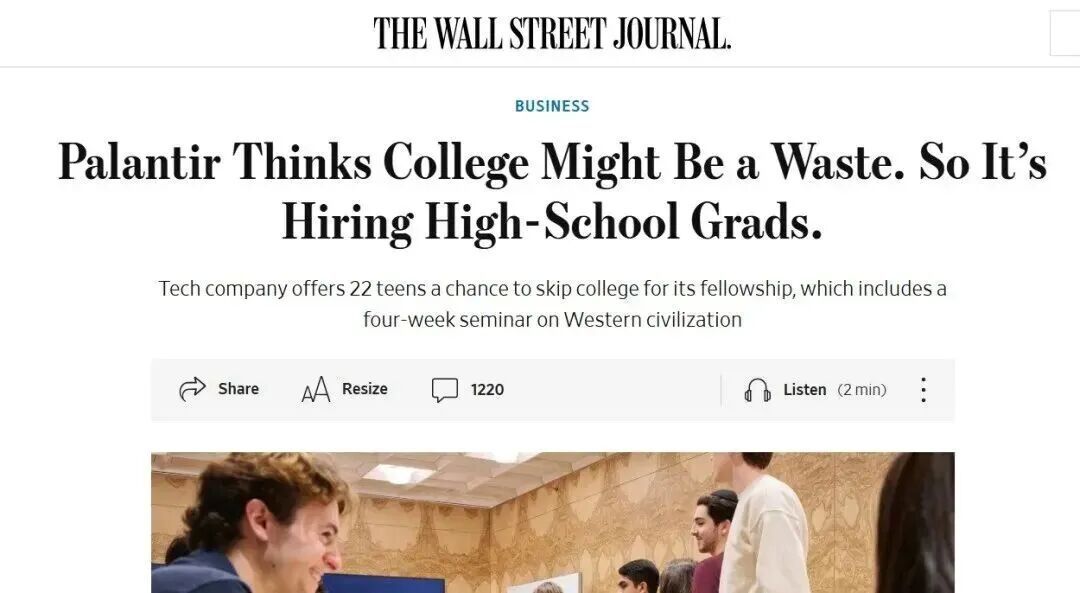The height and width of the screenshot is (593, 1080).
Task: Click the Palantir article headline
Action: coord(552,191)
